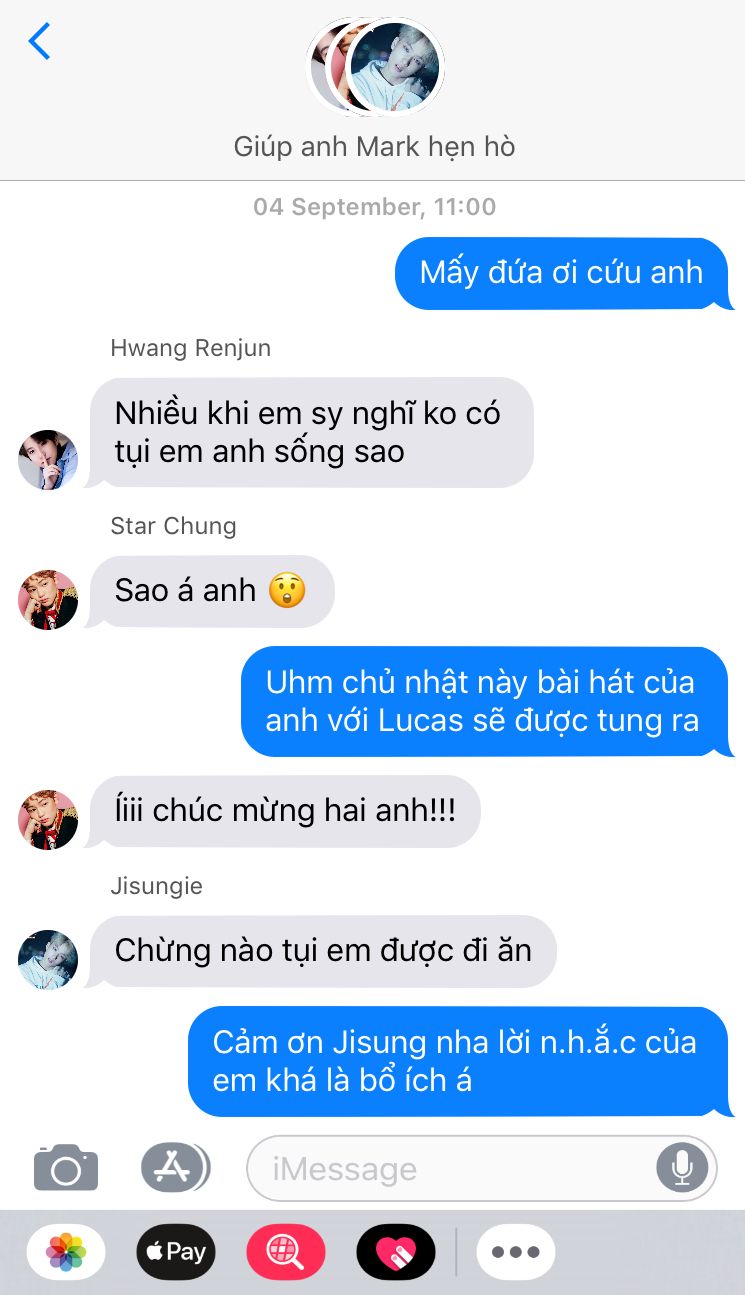This screenshot has height=1295, width=745.
Task: Tap the Cảm ơn Jisung blue bubble
Action: [x=460, y=1061]
